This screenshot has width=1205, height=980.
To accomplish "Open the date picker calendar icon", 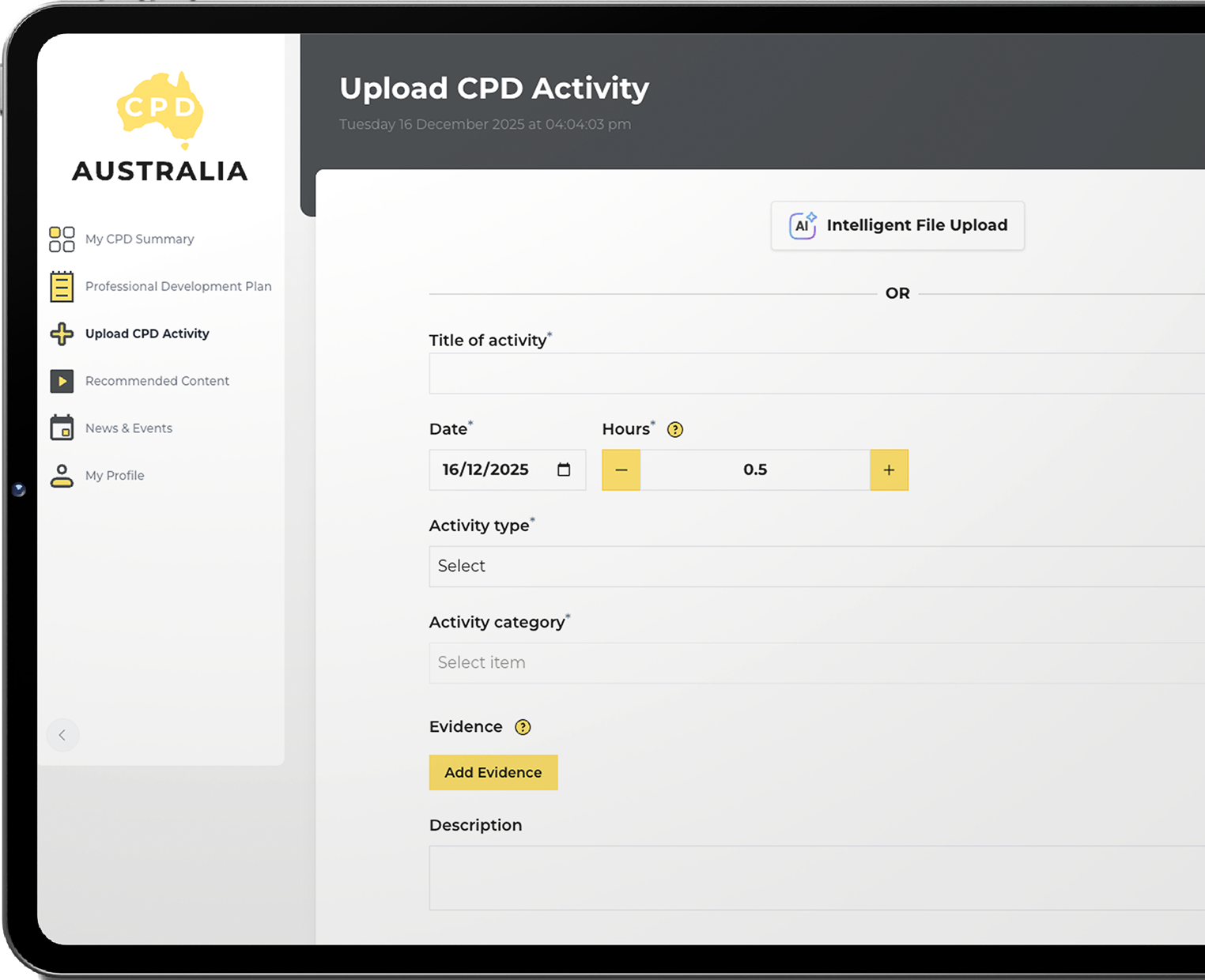I will coord(564,469).
